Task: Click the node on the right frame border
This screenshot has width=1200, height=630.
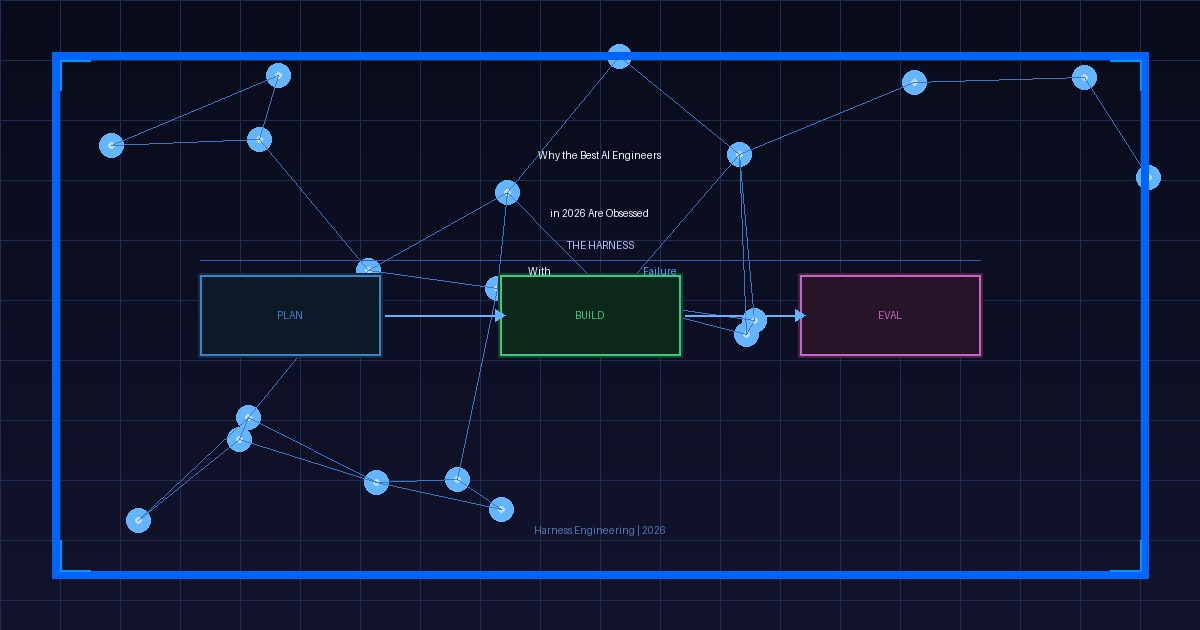Action: (1148, 177)
